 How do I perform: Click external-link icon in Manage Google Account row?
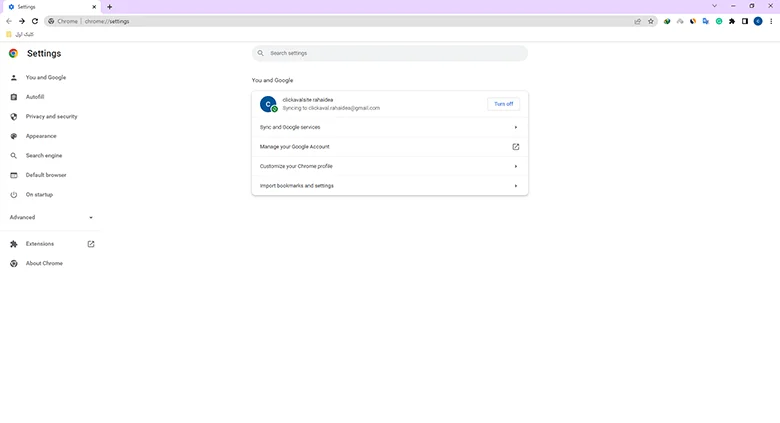[x=516, y=147]
